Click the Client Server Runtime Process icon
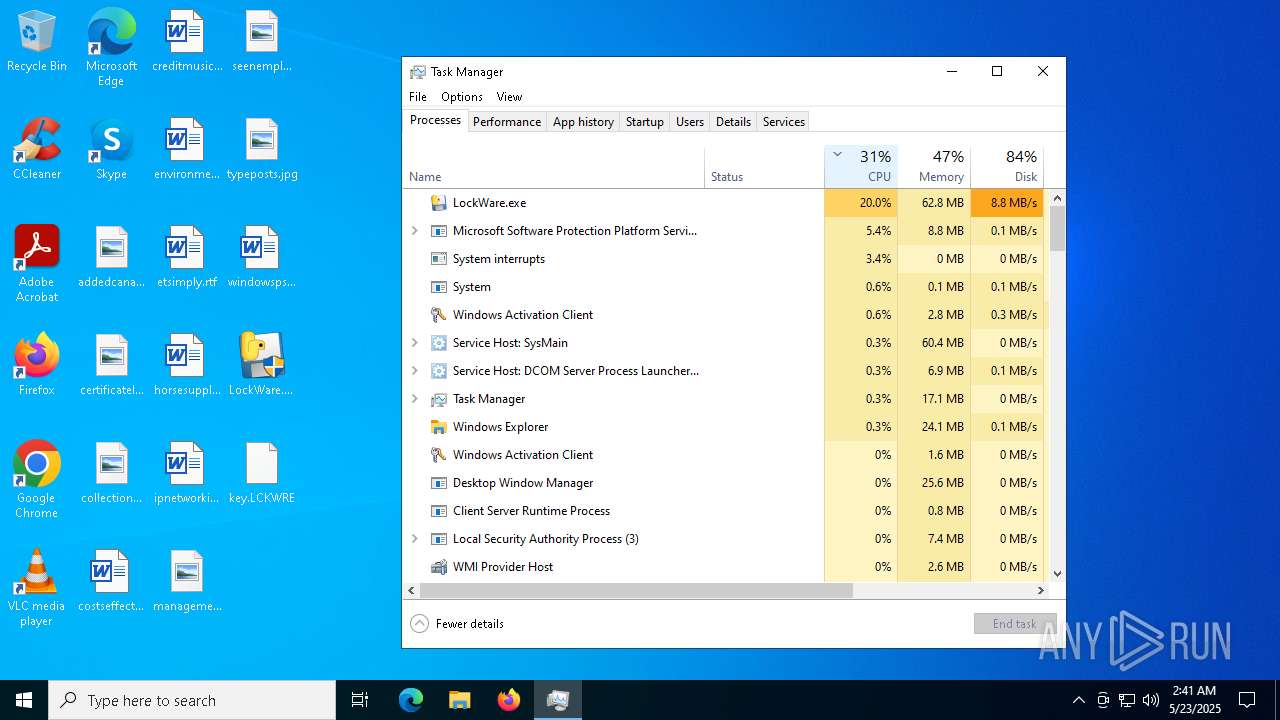The height and width of the screenshot is (720, 1280). [x=438, y=510]
